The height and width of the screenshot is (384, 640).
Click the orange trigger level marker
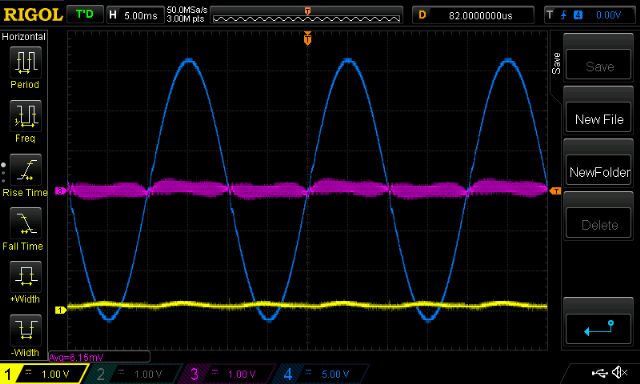(x=556, y=191)
